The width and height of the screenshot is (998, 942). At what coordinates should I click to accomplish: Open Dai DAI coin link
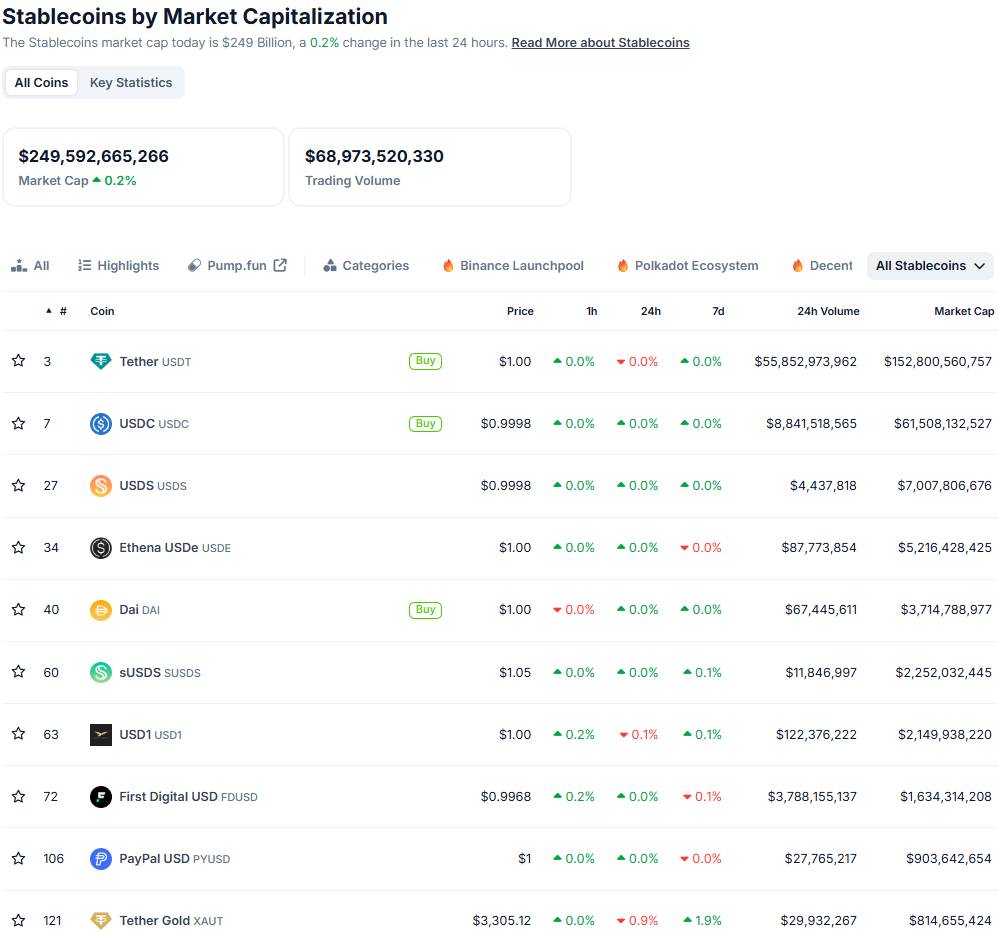[x=139, y=610]
